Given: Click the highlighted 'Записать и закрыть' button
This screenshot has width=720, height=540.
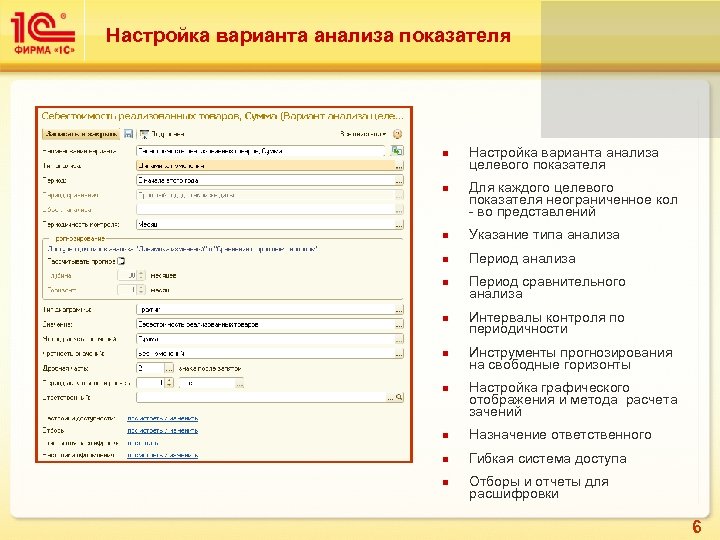Looking at the screenshot, I should point(81,134).
